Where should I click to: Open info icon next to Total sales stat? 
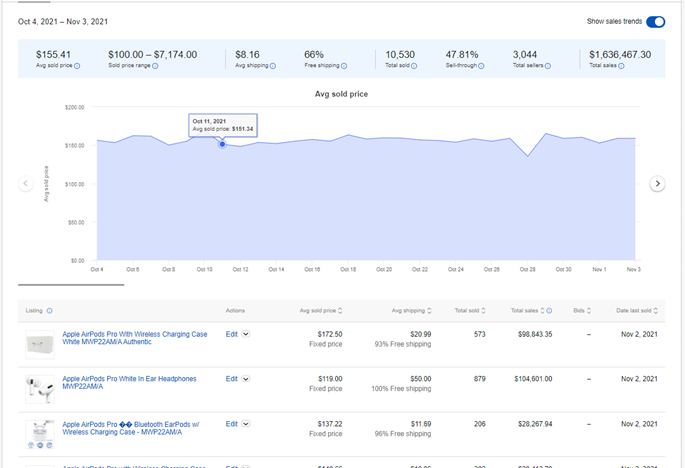[621, 66]
